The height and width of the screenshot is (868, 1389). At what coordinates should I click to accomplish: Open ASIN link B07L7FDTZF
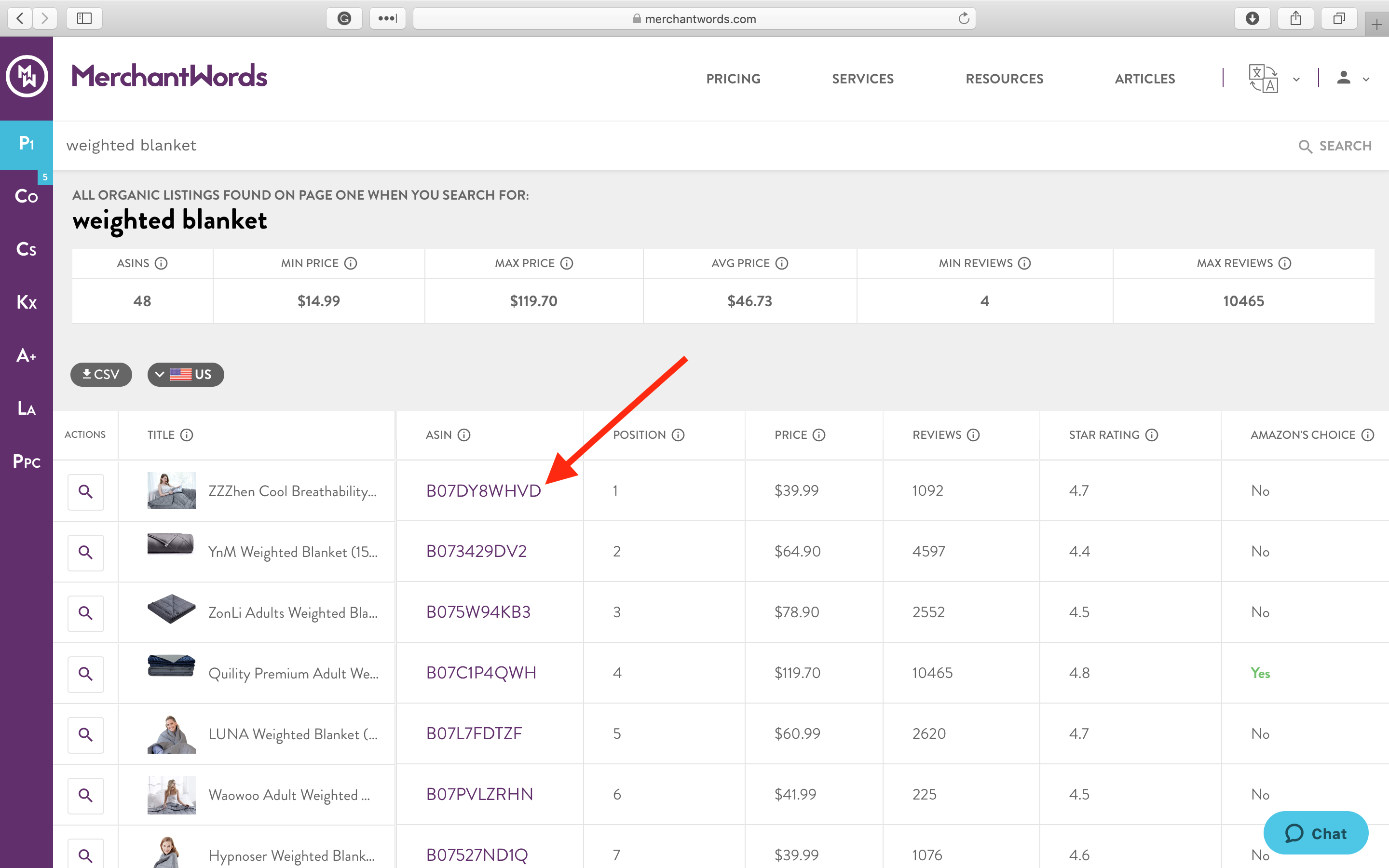pyautogui.click(x=474, y=733)
